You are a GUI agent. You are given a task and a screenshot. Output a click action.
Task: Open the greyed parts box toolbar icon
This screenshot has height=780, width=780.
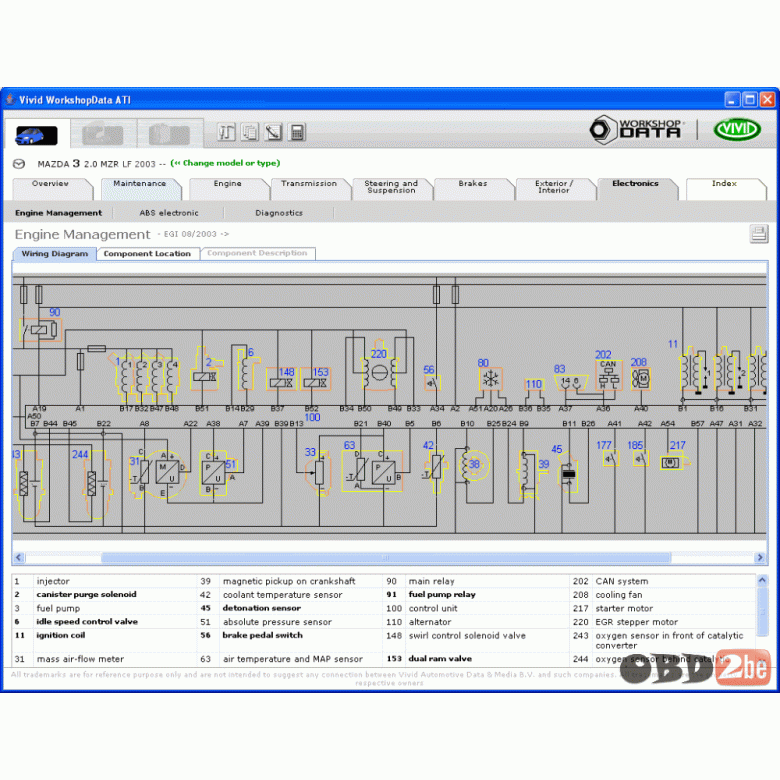(x=169, y=134)
